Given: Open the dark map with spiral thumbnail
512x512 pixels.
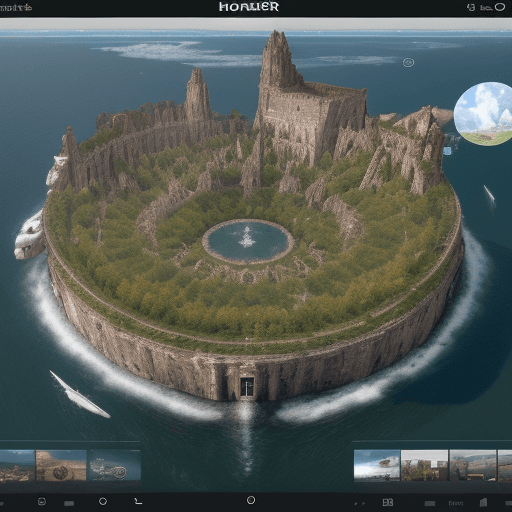Looking at the screenshot, I should [115, 465].
